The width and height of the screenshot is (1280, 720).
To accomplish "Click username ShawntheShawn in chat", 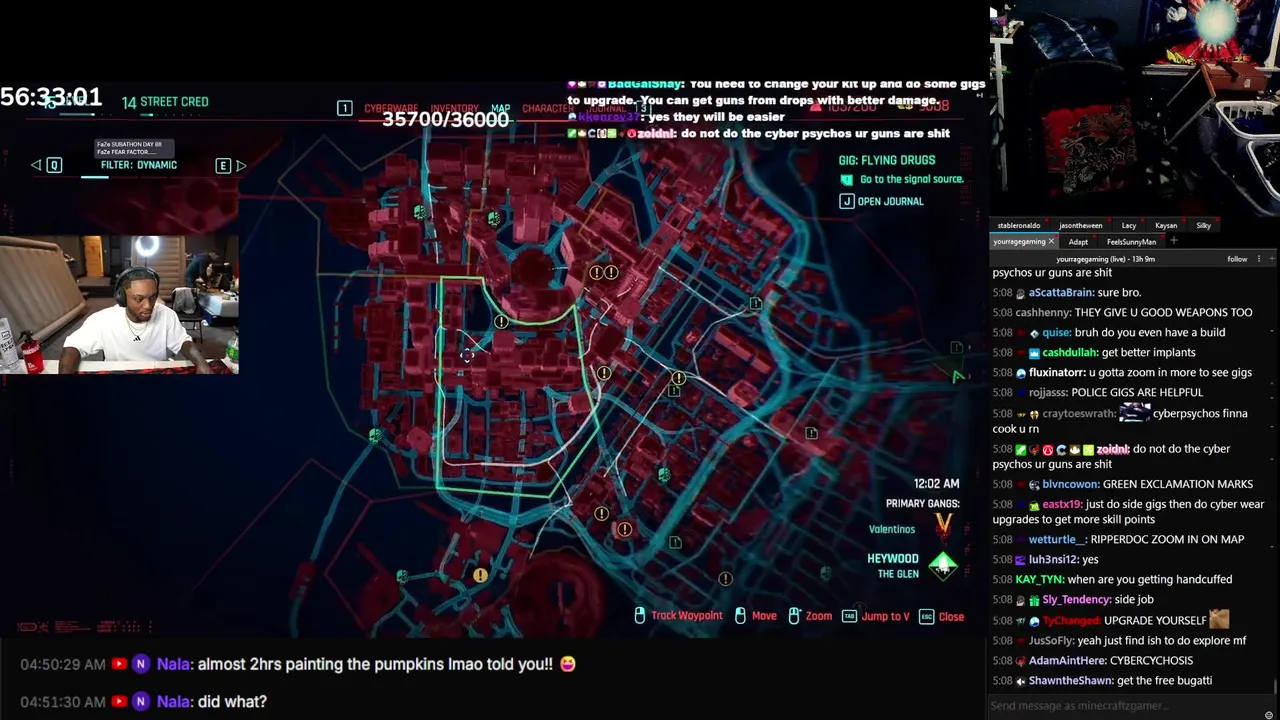I will (x=1071, y=680).
